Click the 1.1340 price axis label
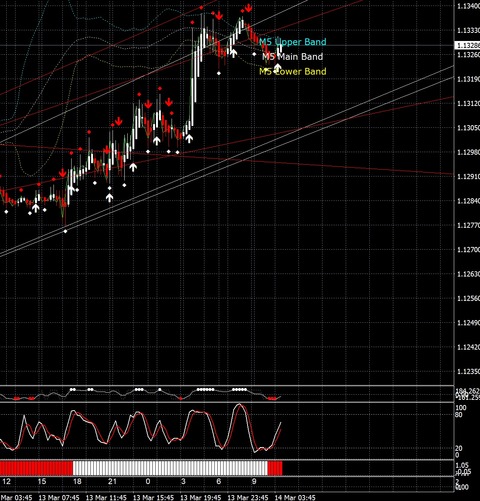The width and height of the screenshot is (480, 501). point(468,6)
